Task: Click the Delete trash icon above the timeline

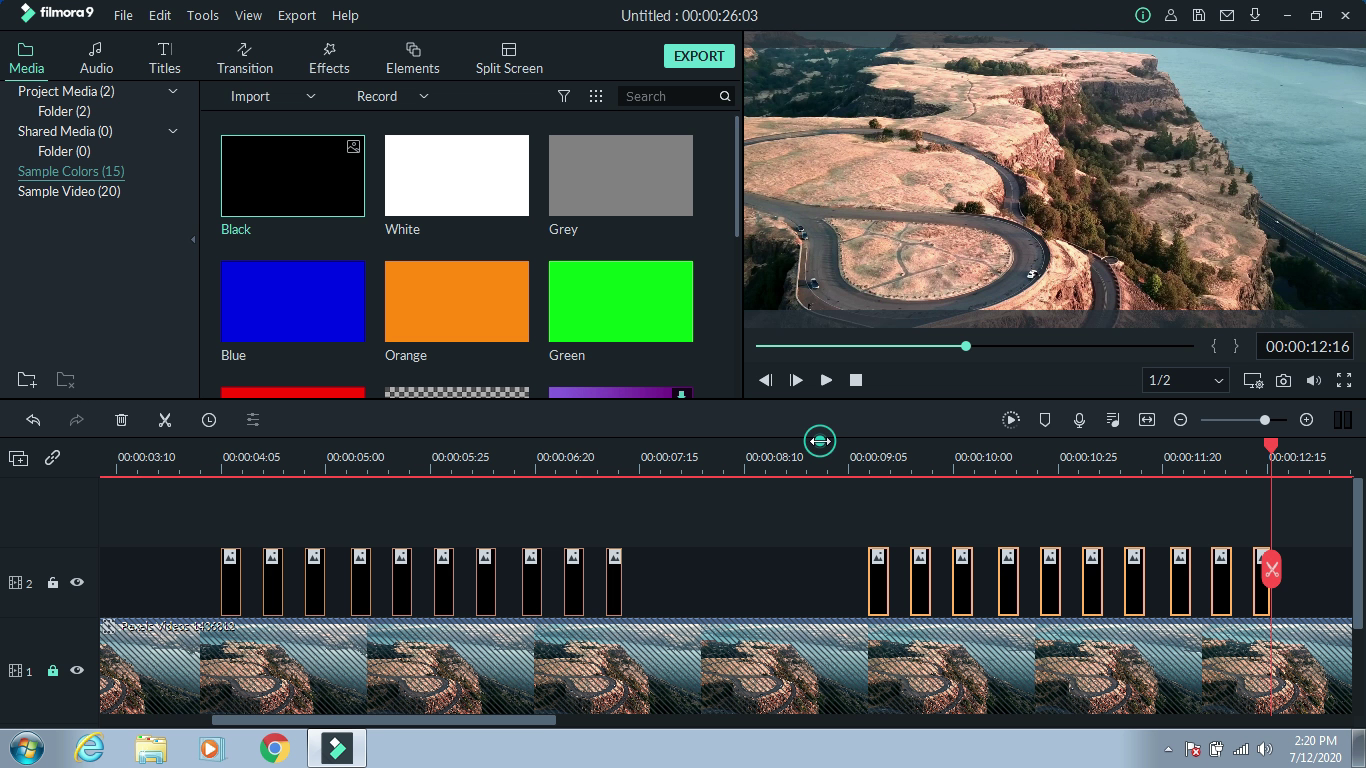Action: point(121,420)
